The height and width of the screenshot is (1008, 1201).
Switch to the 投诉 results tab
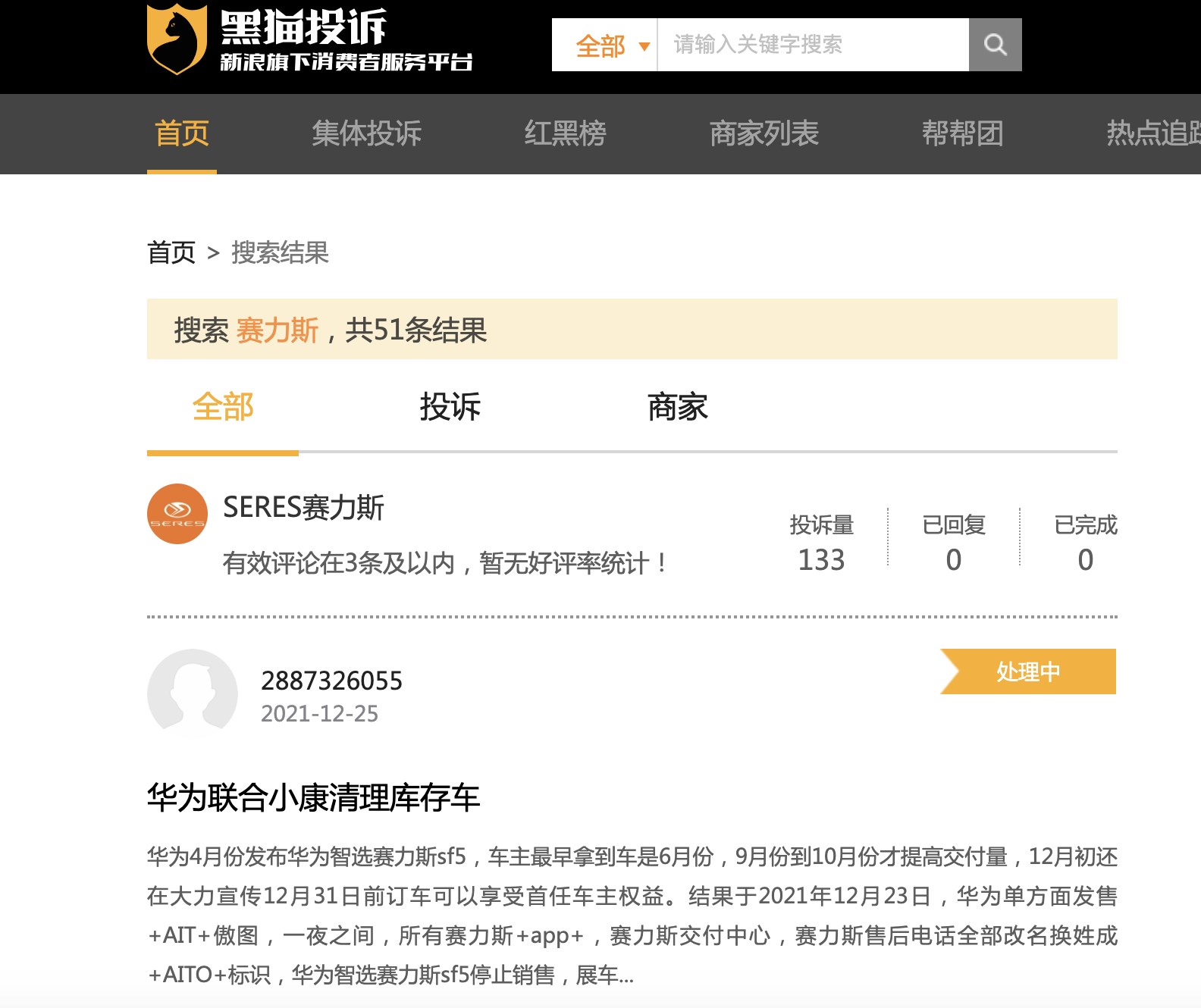coord(450,407)
